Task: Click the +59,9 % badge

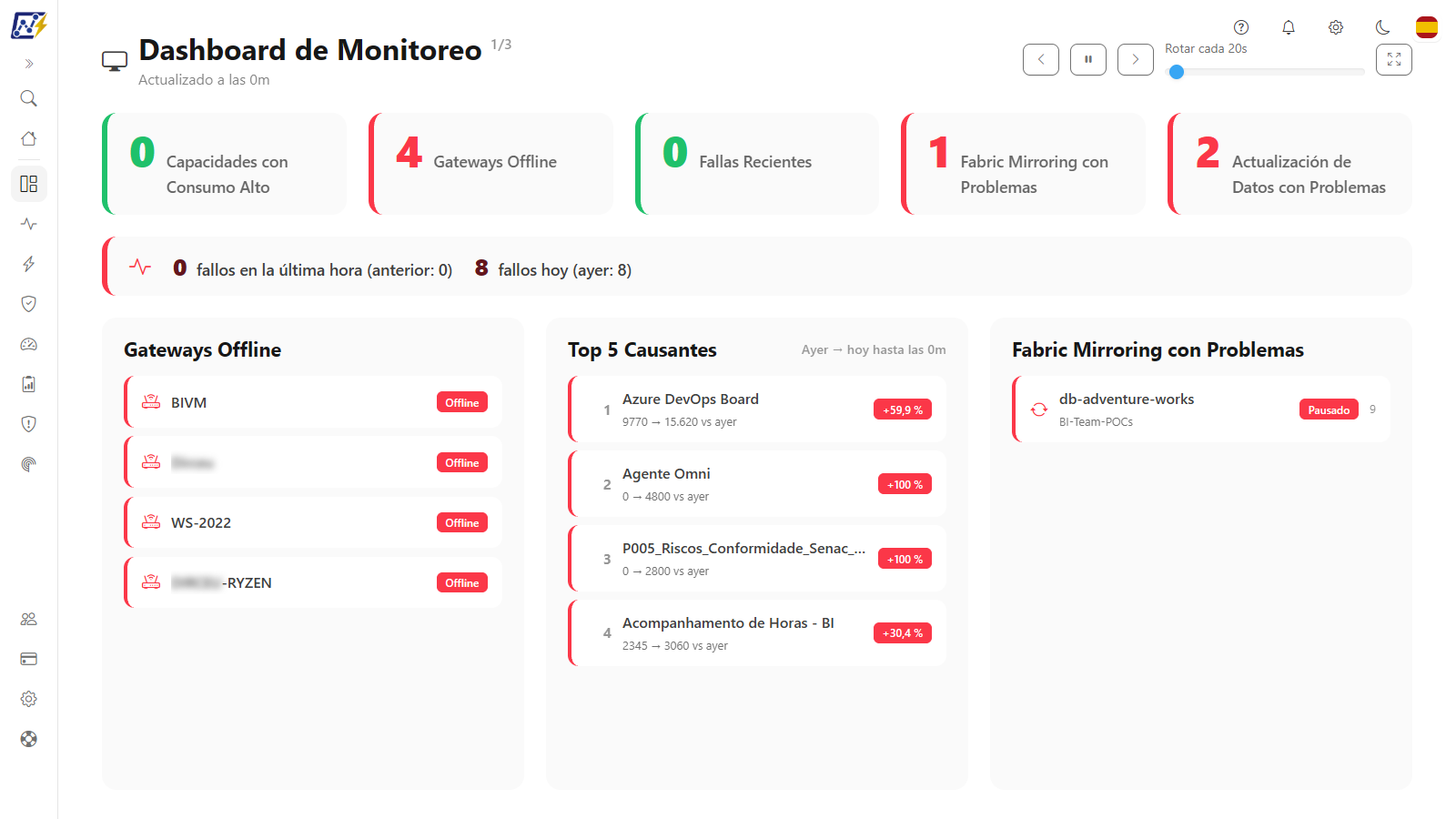Action: 903,409
